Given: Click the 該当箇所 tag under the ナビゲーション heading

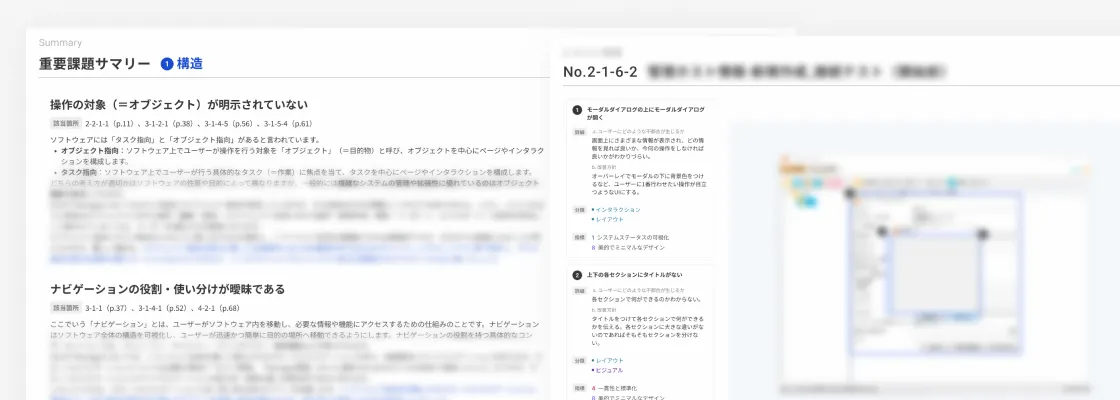Looking at the screenshot, I should (66, 308).
